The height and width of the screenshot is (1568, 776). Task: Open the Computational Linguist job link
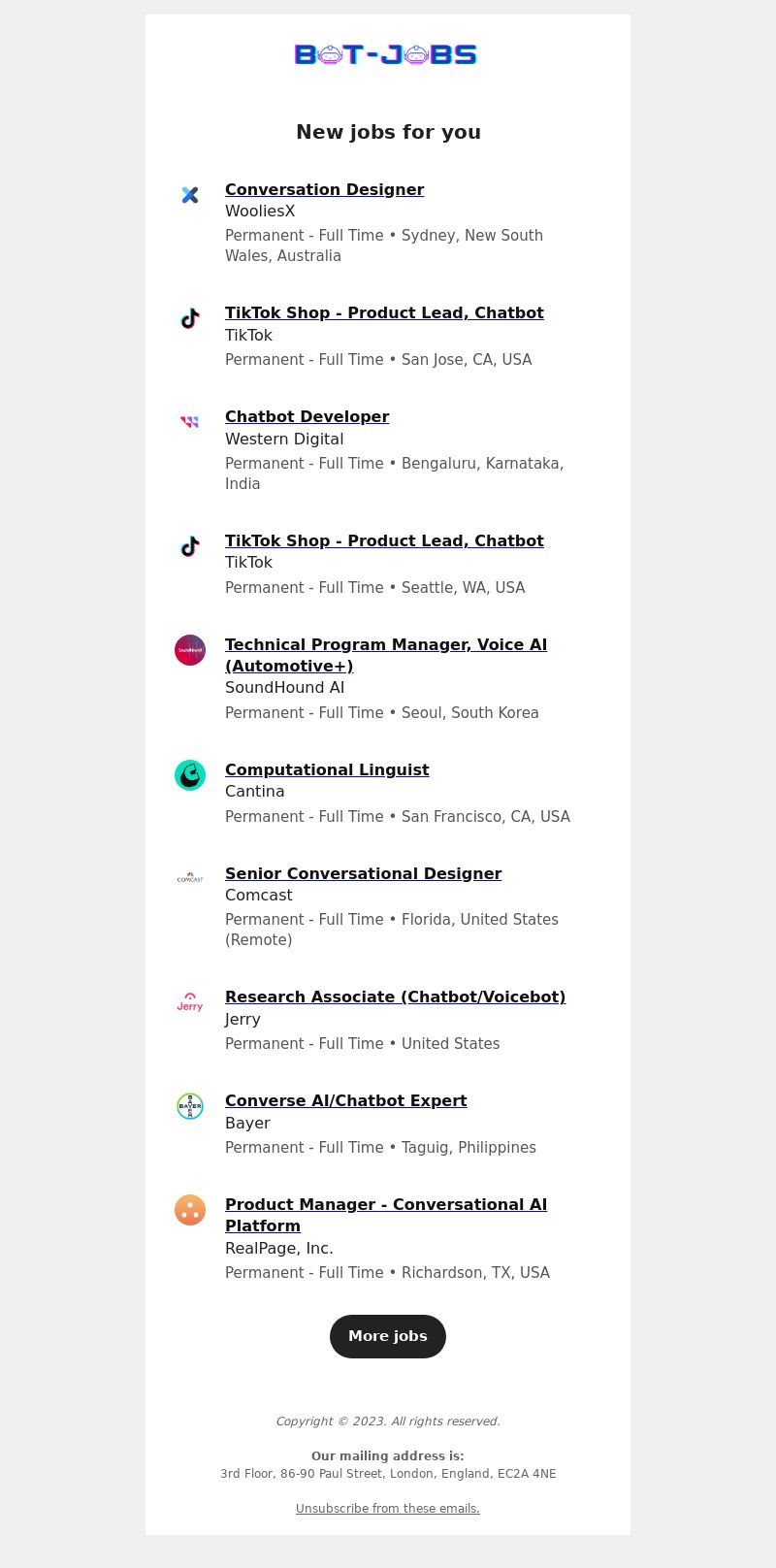327,769
